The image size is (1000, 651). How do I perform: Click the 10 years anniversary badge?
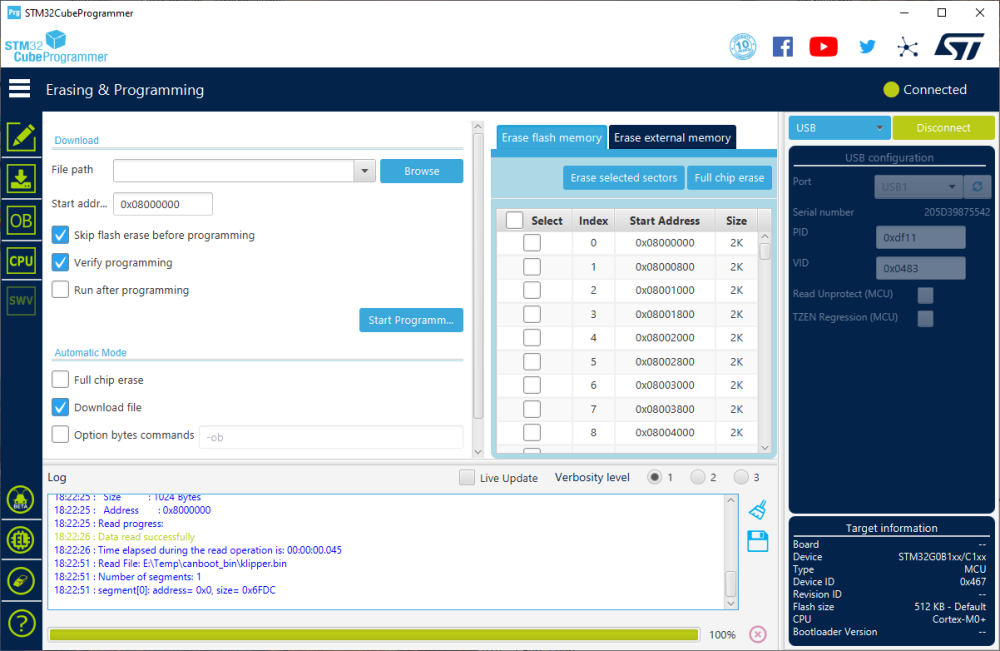(x=743, y=47)
